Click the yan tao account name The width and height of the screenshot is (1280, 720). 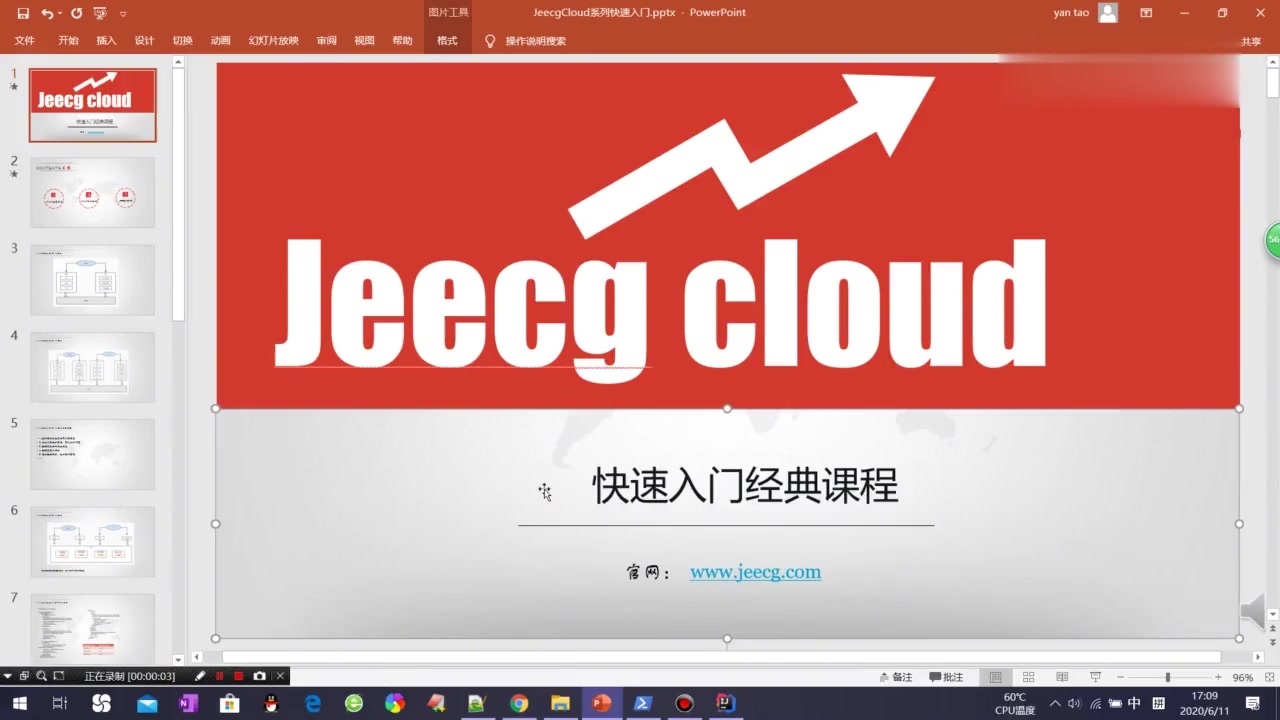(x=1071, y=13)
